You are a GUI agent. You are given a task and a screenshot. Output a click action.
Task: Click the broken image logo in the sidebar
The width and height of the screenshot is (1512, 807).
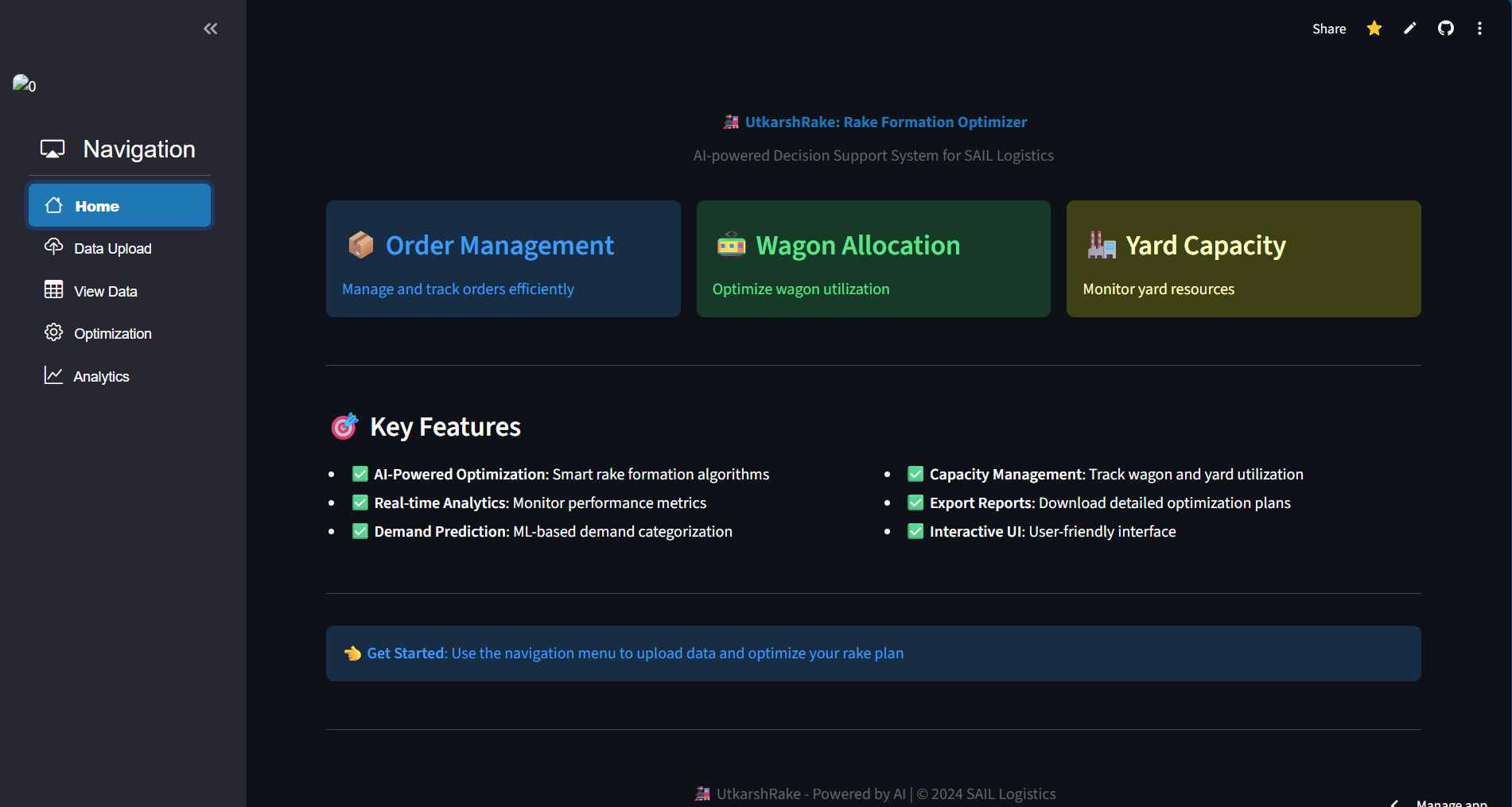[x=24, y=83]
